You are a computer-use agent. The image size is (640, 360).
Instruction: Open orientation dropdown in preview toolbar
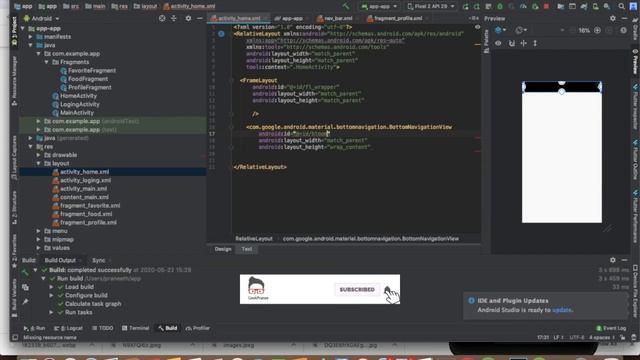click(x=521, y=30)
